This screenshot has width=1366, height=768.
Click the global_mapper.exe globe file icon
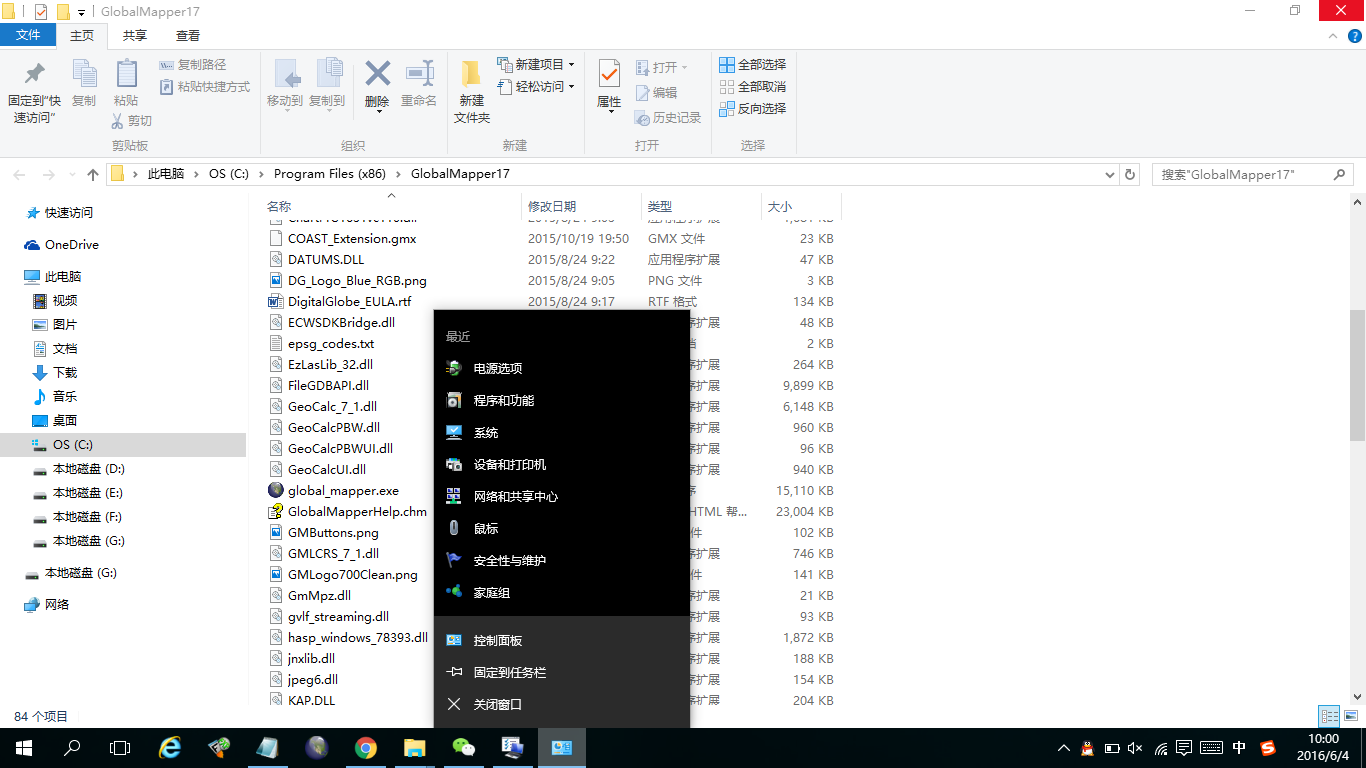[276, 490]
